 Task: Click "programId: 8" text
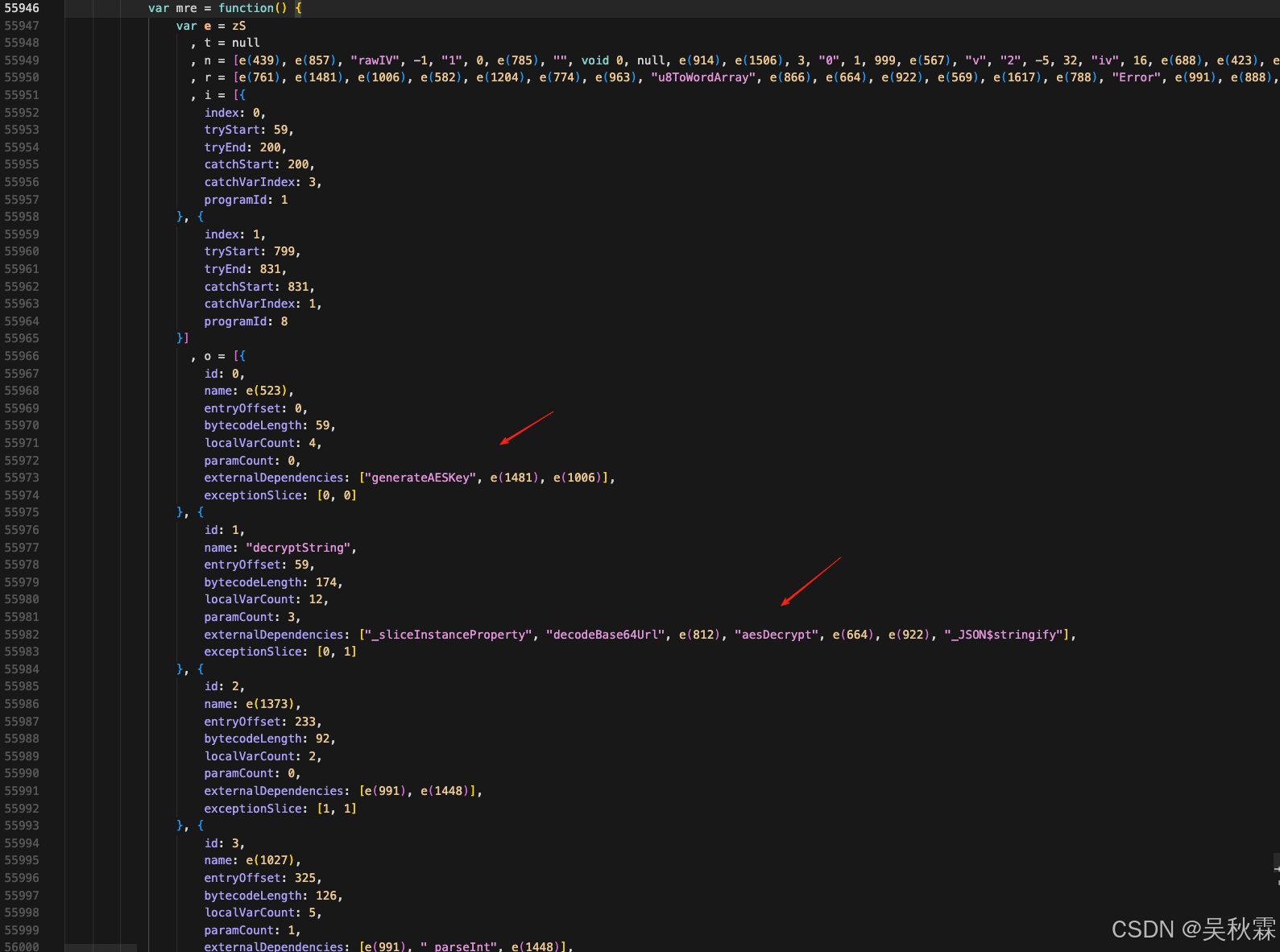[246, 321]
